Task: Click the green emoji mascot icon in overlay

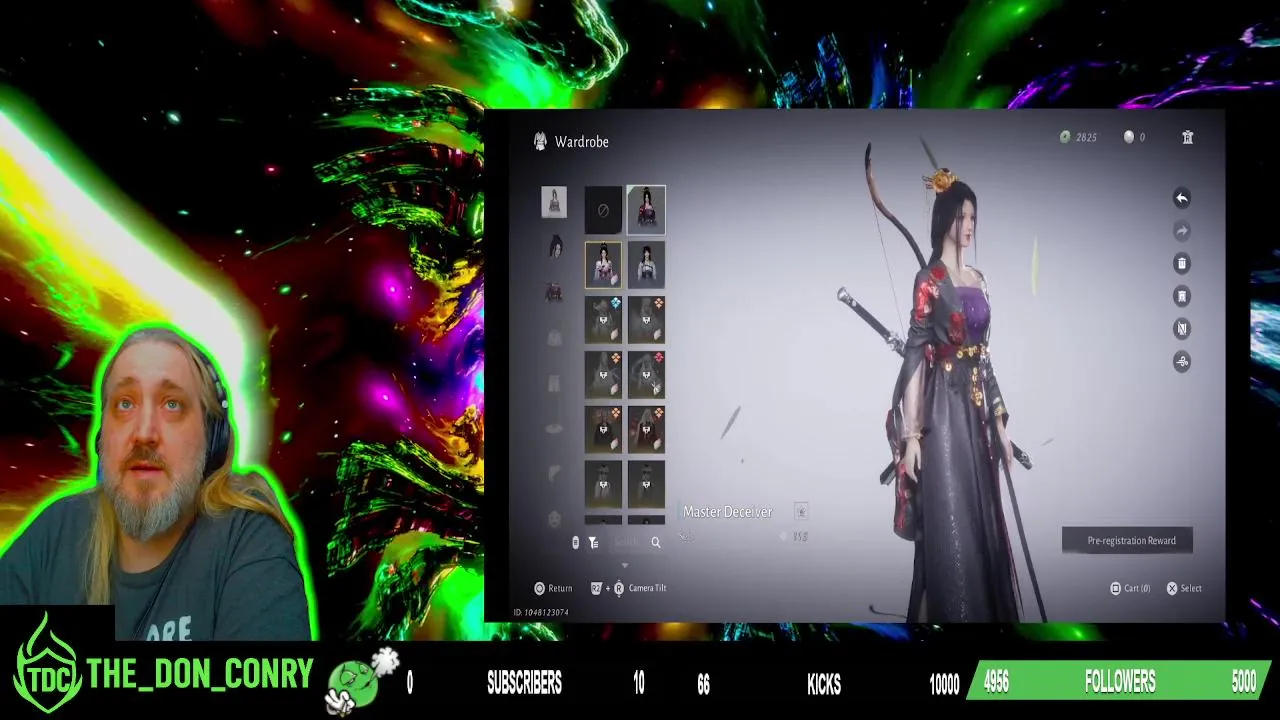Action: pyautogui.click(x=360, y=681)
